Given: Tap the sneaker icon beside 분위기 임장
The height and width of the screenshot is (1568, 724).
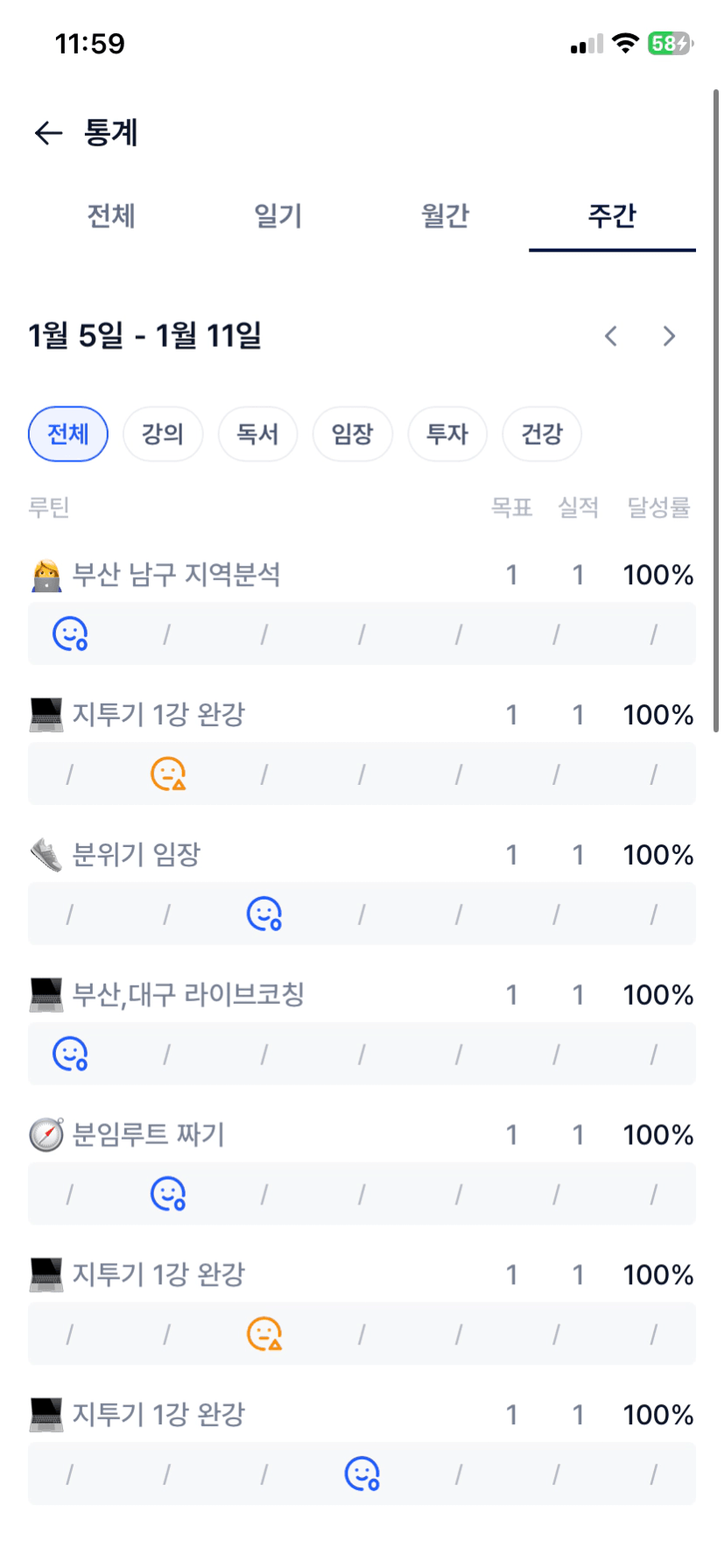Looking at the screenshot, I should pyautogui.click(x=46, y=855).
